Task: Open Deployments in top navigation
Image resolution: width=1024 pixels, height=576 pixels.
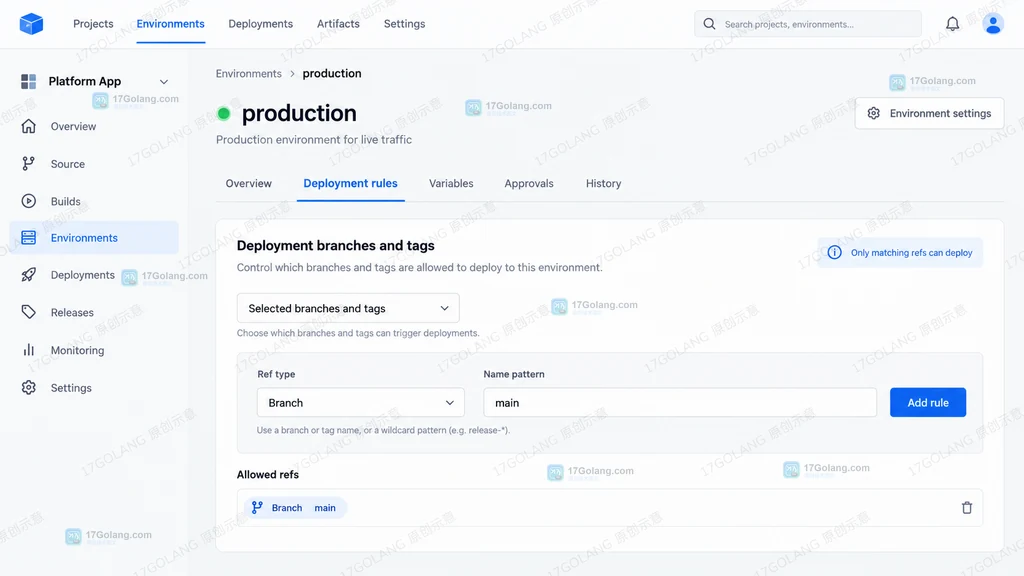Action: tap(261, 24)
